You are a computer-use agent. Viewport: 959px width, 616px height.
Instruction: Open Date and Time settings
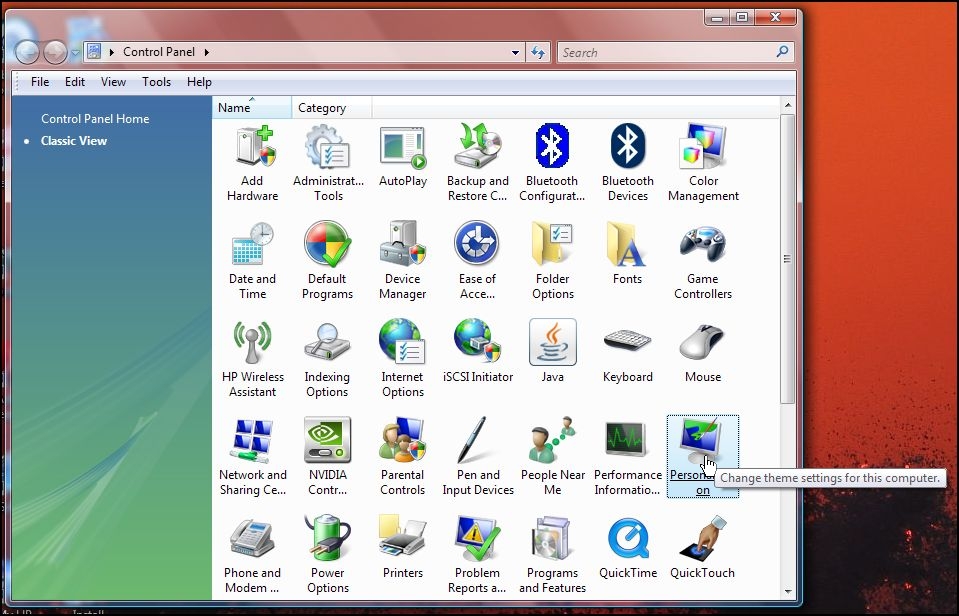(x=252, y=261)
